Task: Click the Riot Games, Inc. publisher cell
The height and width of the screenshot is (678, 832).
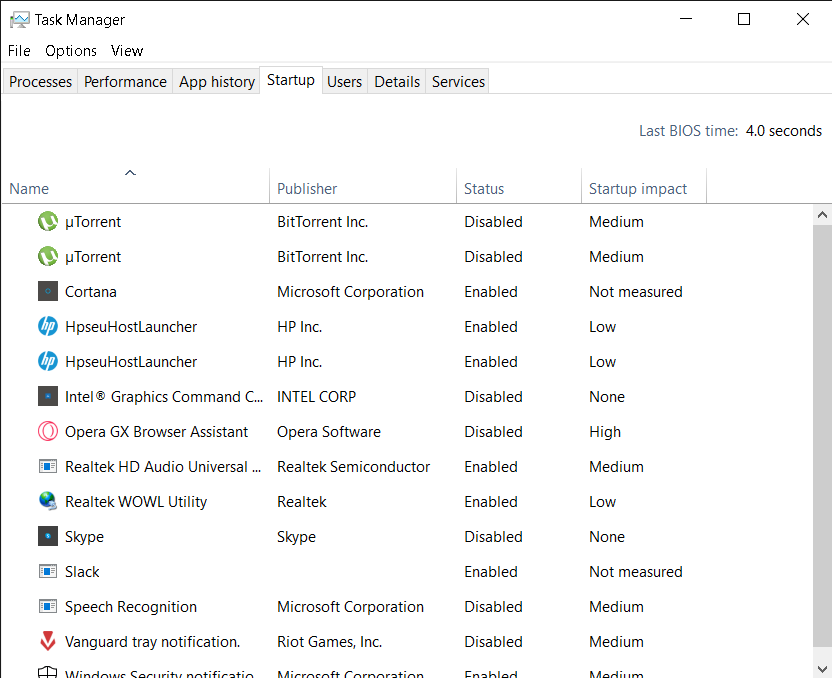Action: point(330,642)
